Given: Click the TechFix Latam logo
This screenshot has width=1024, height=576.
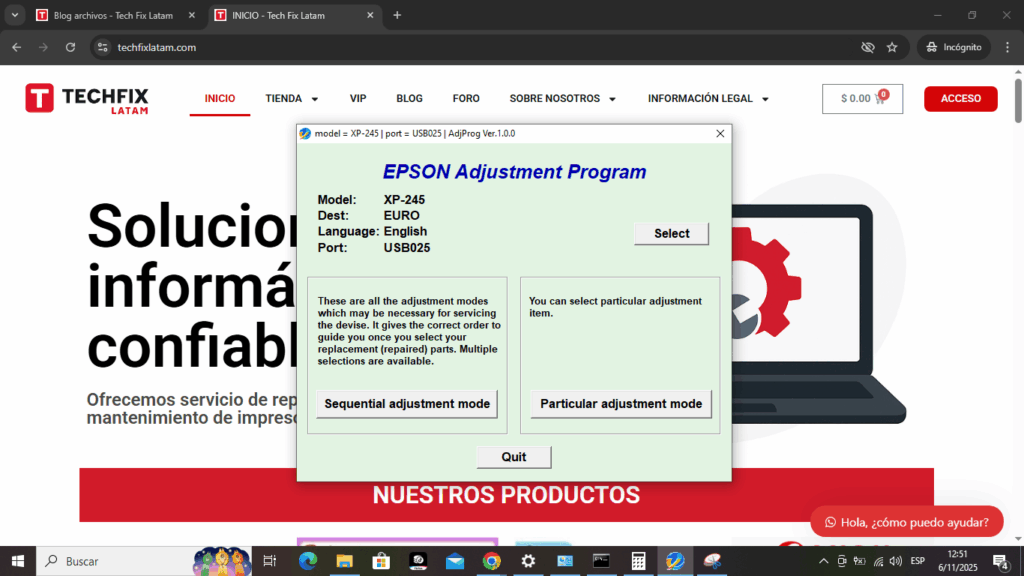Looking at the screenshot, I should click(87, 99).
